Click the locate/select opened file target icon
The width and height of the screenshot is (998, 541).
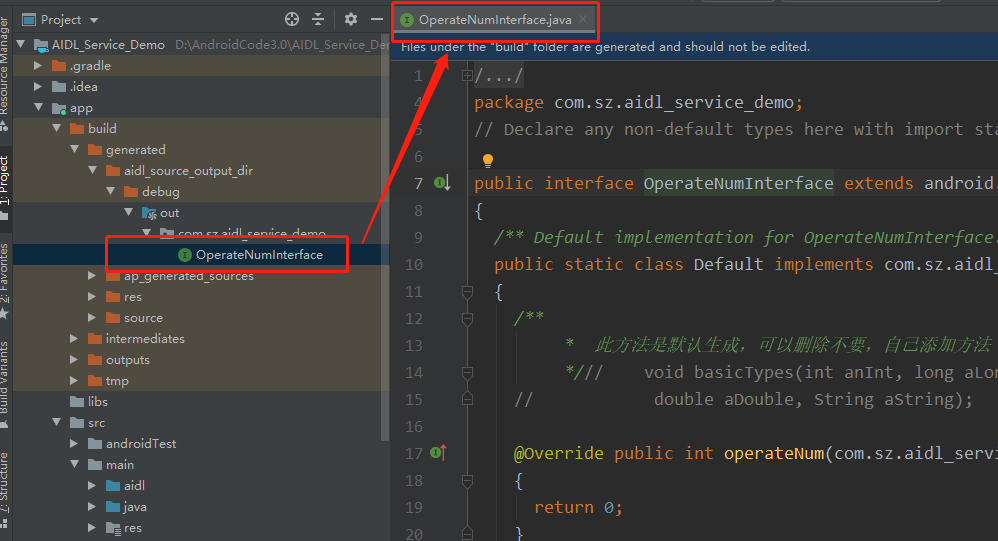(292, 19)
